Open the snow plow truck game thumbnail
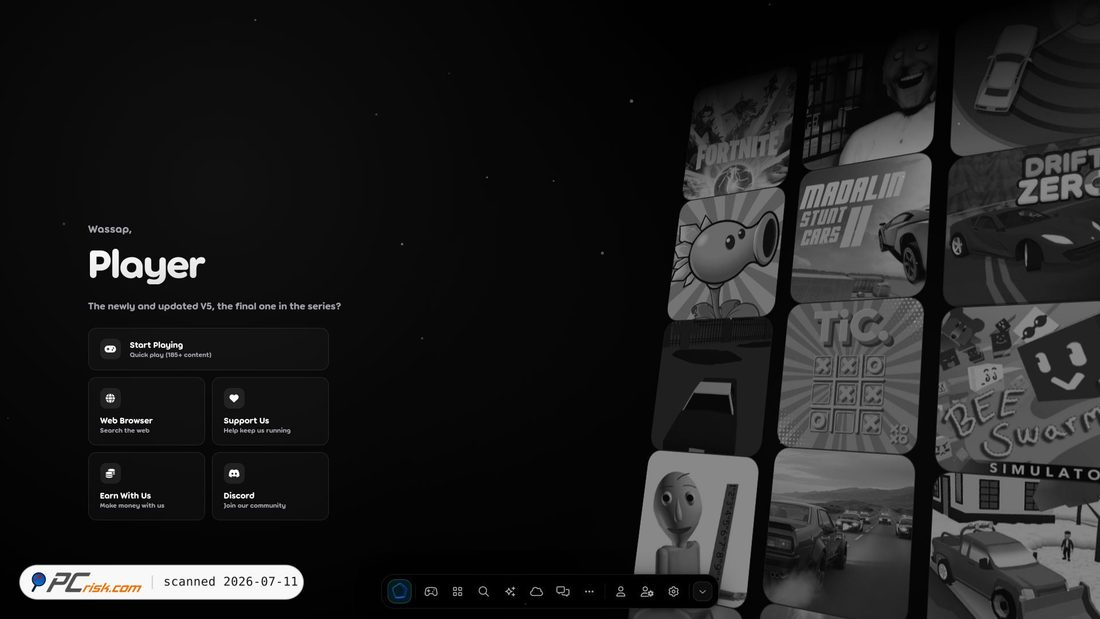Viewport: 1100px width, 619px height. click(x=1015, y=547)
